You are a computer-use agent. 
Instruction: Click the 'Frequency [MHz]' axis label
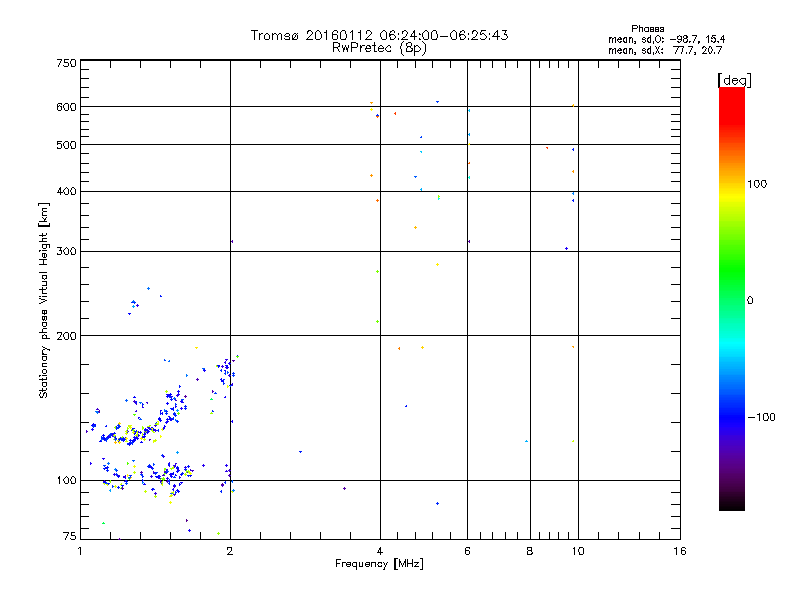click(379, 563)
